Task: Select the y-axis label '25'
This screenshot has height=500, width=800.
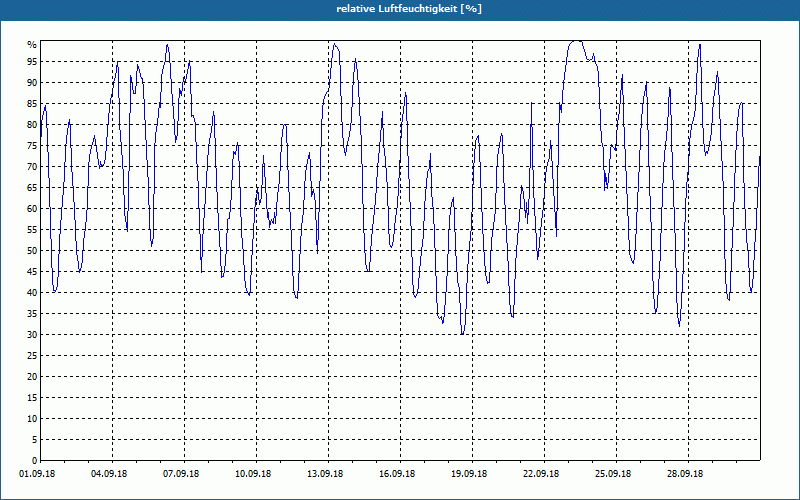Action: (32, 356)
